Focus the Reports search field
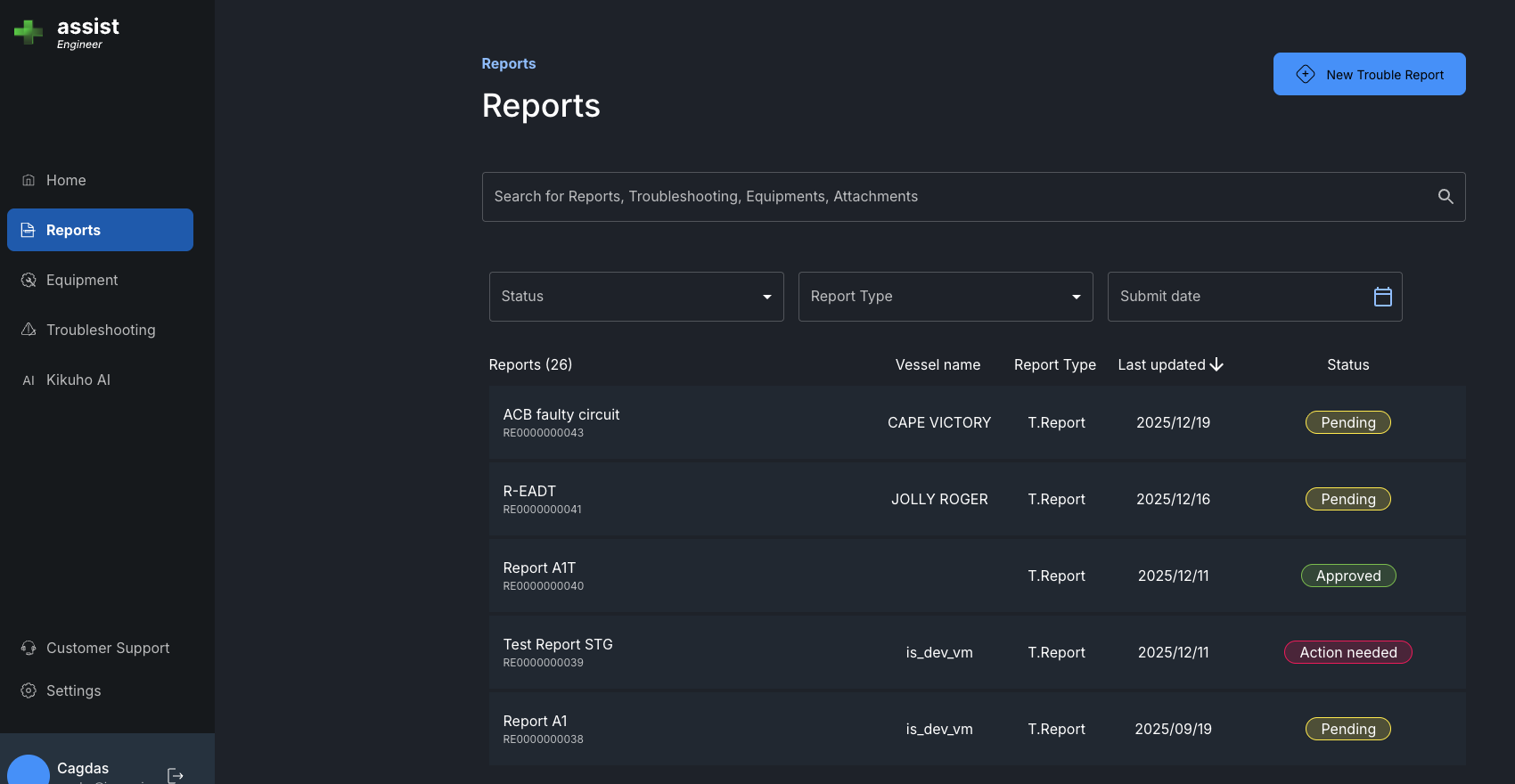 coord(973,197)
